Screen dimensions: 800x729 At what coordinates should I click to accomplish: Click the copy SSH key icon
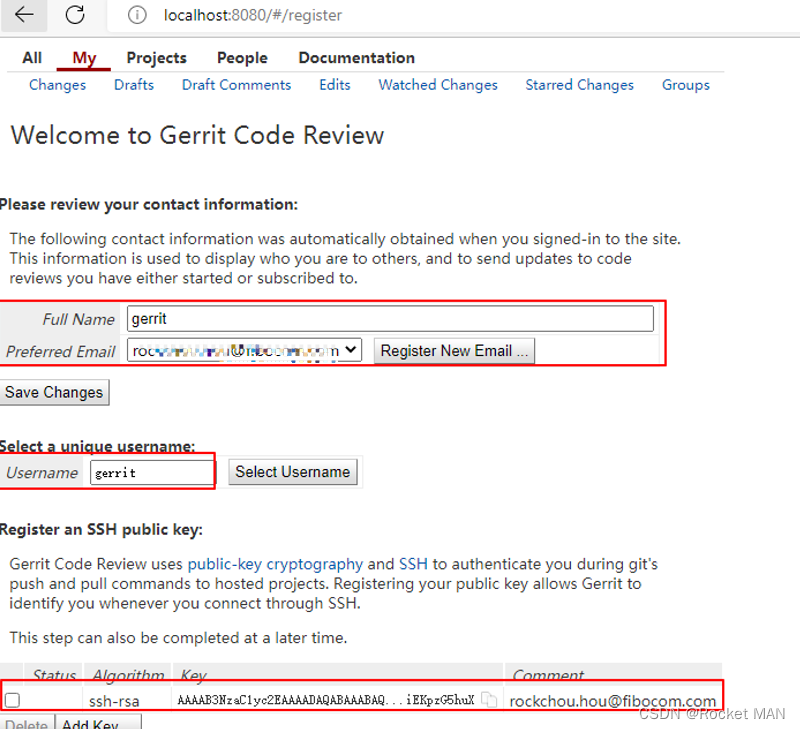(489, 700)
